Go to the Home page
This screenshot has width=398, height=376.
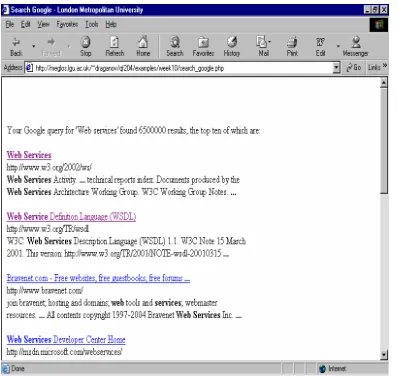pyautogui.click(x=143, y=47)
